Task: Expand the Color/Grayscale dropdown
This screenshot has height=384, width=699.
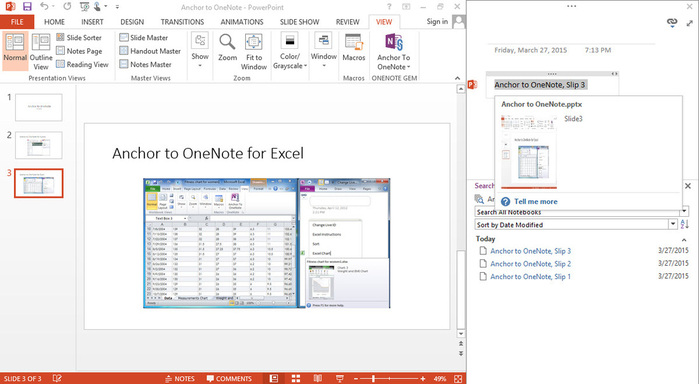Action: (x=290, y=51)
